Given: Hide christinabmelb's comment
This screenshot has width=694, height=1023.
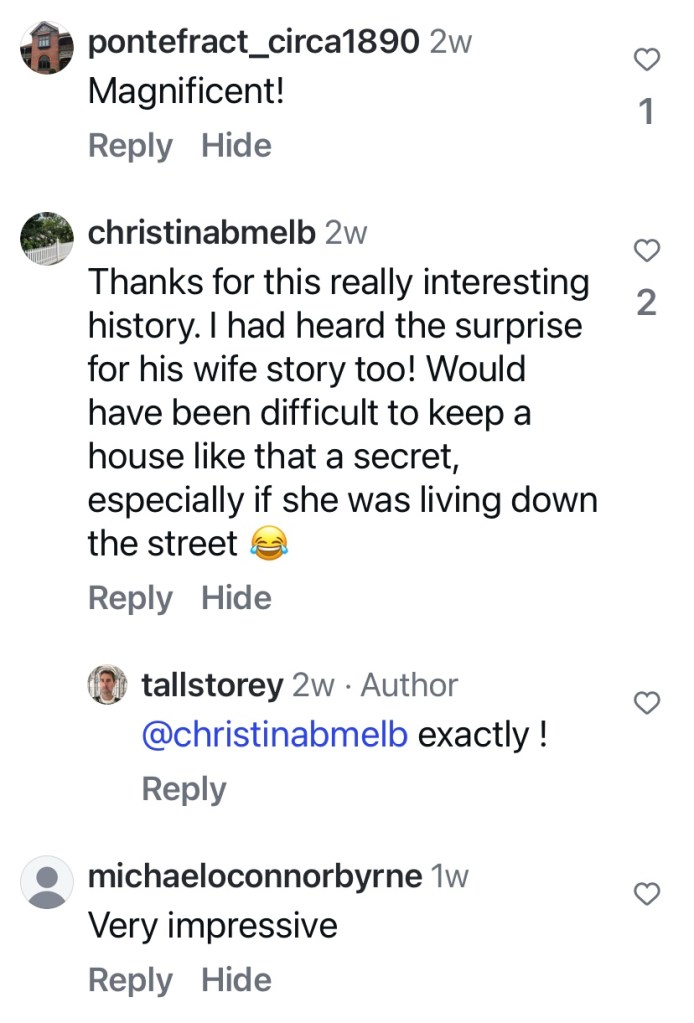Looking at the screenshot, I should point(236,598).
